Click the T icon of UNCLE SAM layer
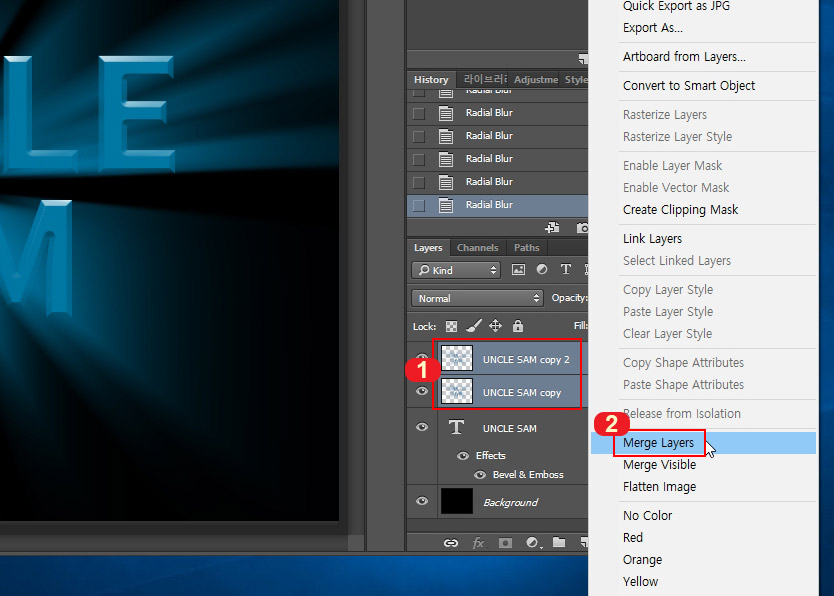Viewport: 834px width, 596px height. click(x=456, y=427)
